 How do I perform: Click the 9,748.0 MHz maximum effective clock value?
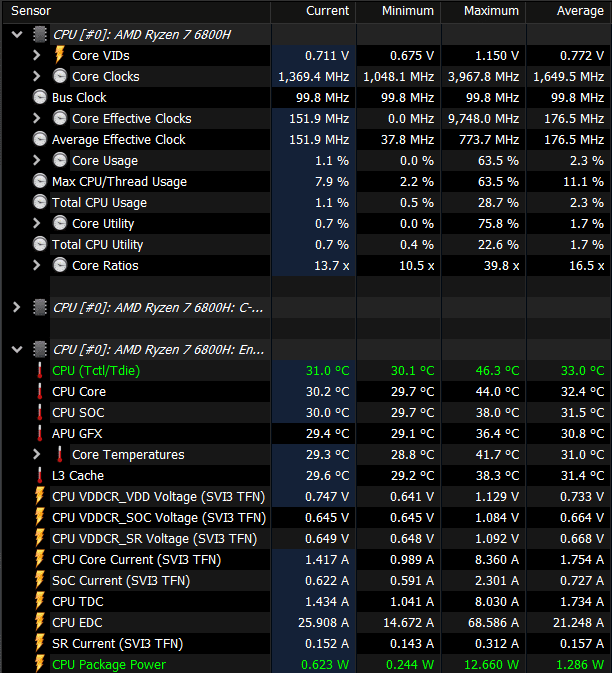pyautogui.click(x=484, y=119)
